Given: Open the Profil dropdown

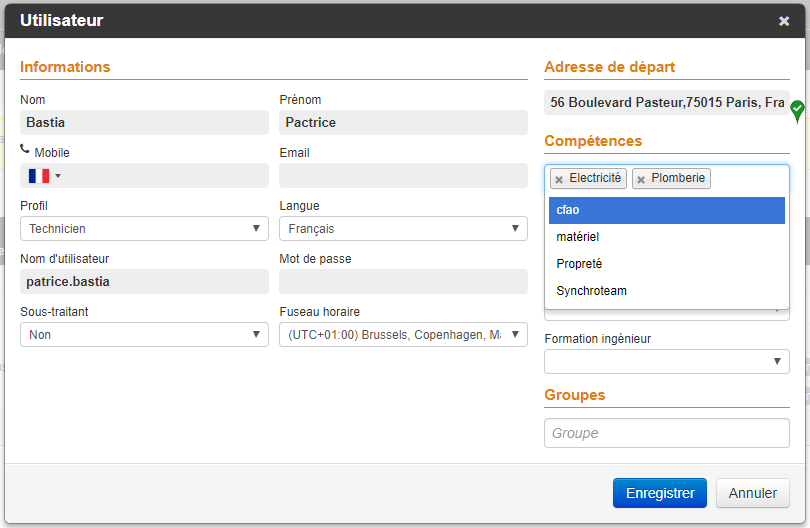Looking at the screenshot, I should (144, 229).
